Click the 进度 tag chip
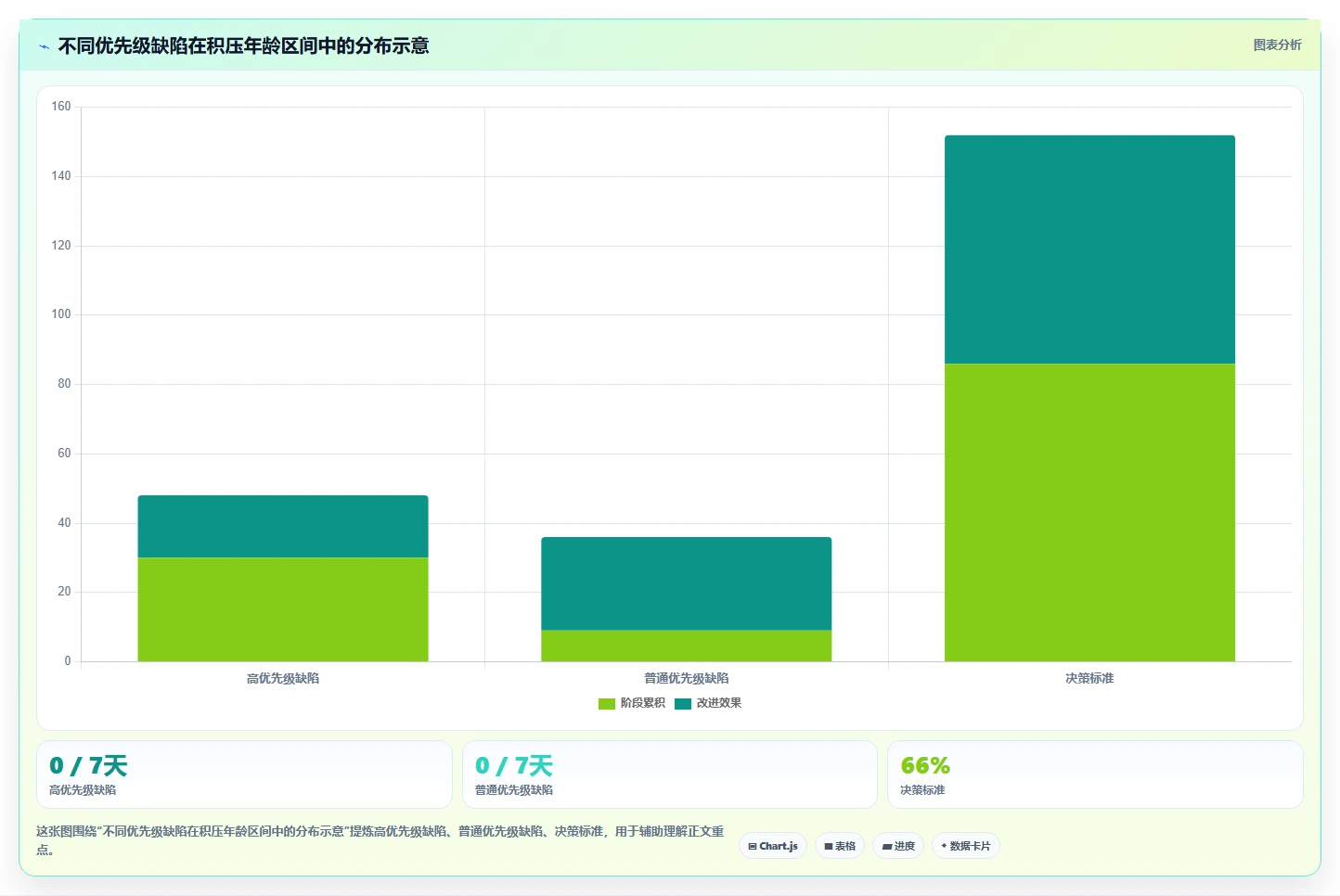 click(898, 846)
